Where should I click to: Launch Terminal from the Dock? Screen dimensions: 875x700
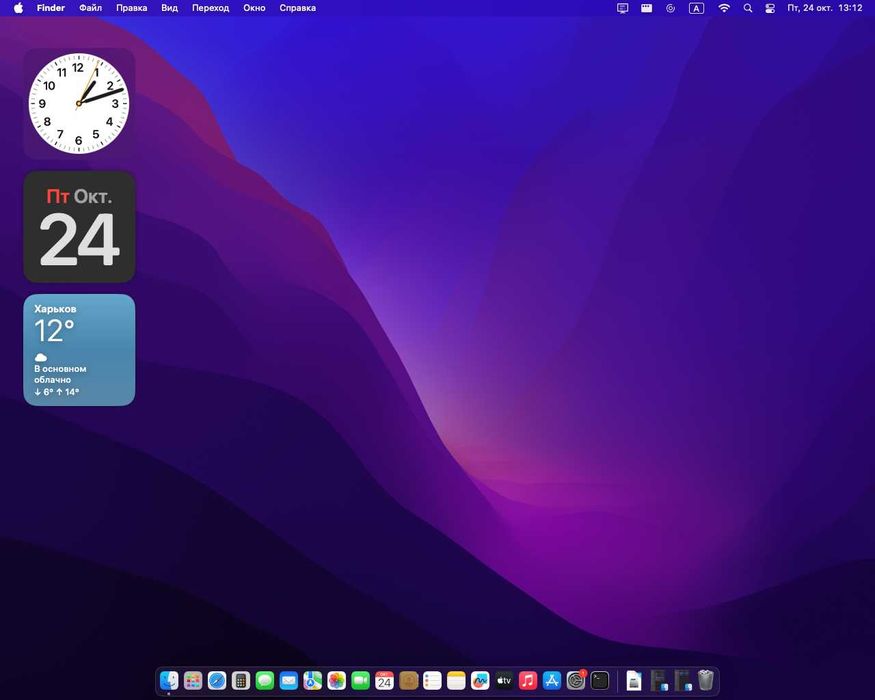[600, 680]
